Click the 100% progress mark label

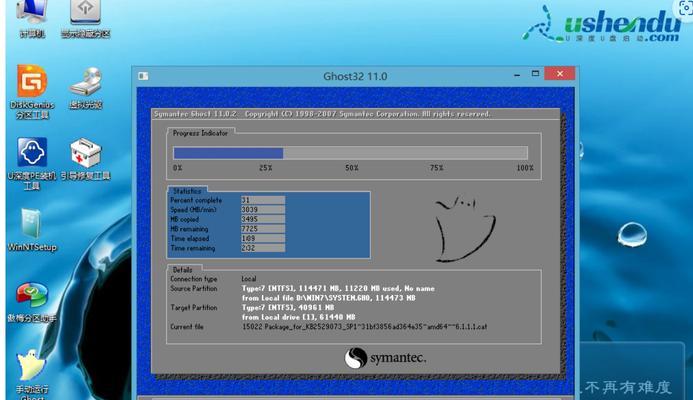pos(525,168)
